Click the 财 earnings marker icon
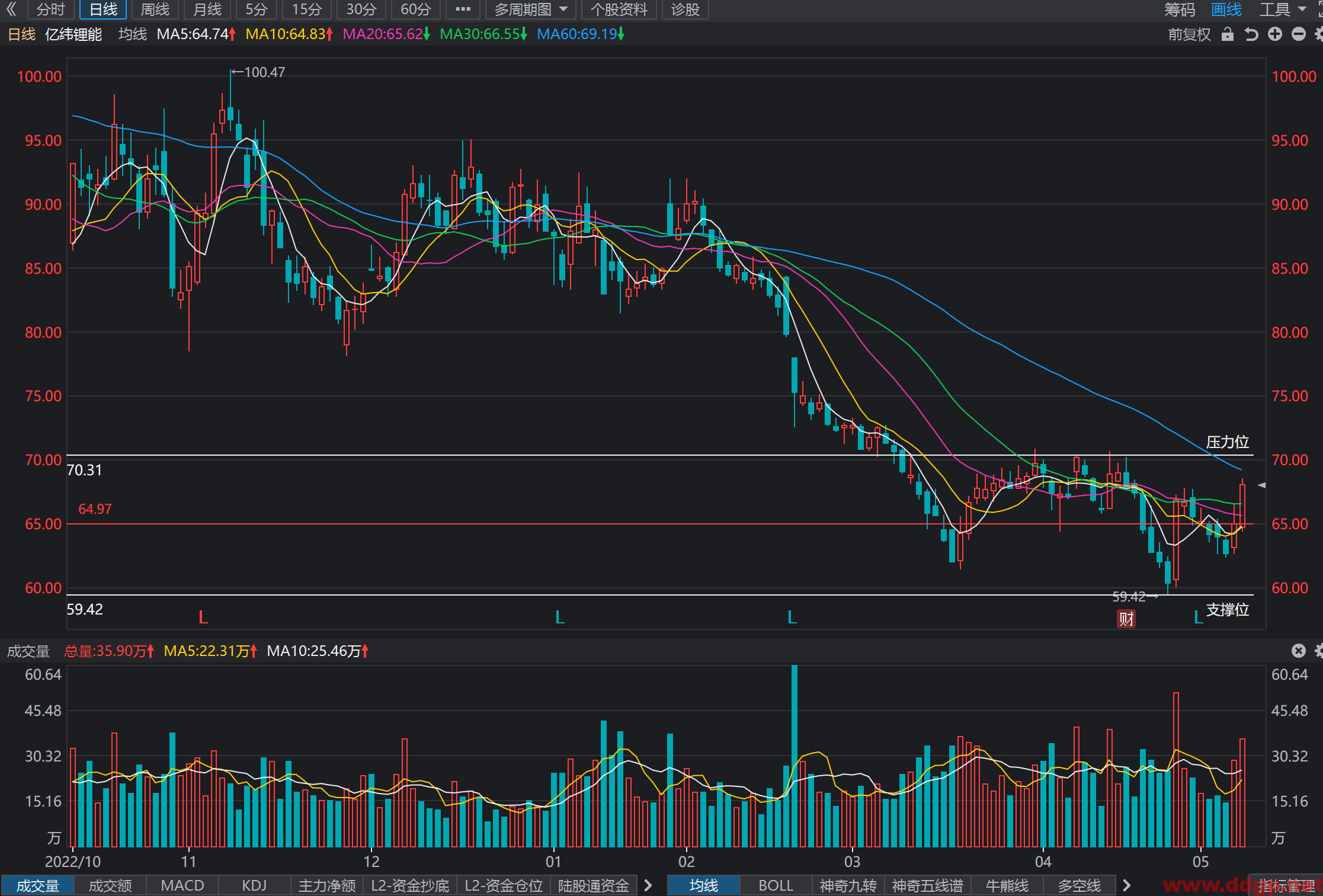The width and height of the screenshot is (1323, 896). click(x=1126, y=619)
